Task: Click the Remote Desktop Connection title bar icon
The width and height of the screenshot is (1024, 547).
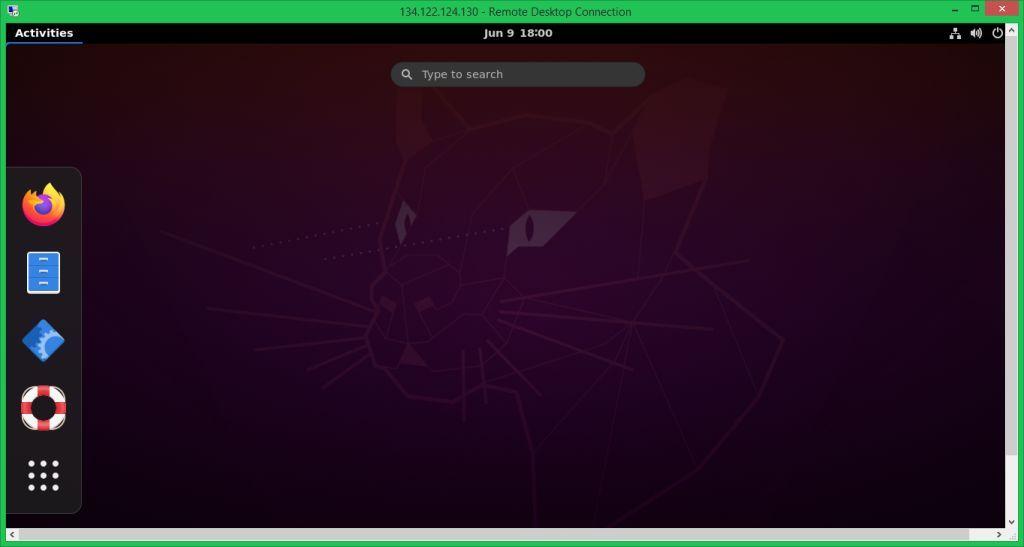Action: pyautogui.click(x=13, y=10)
